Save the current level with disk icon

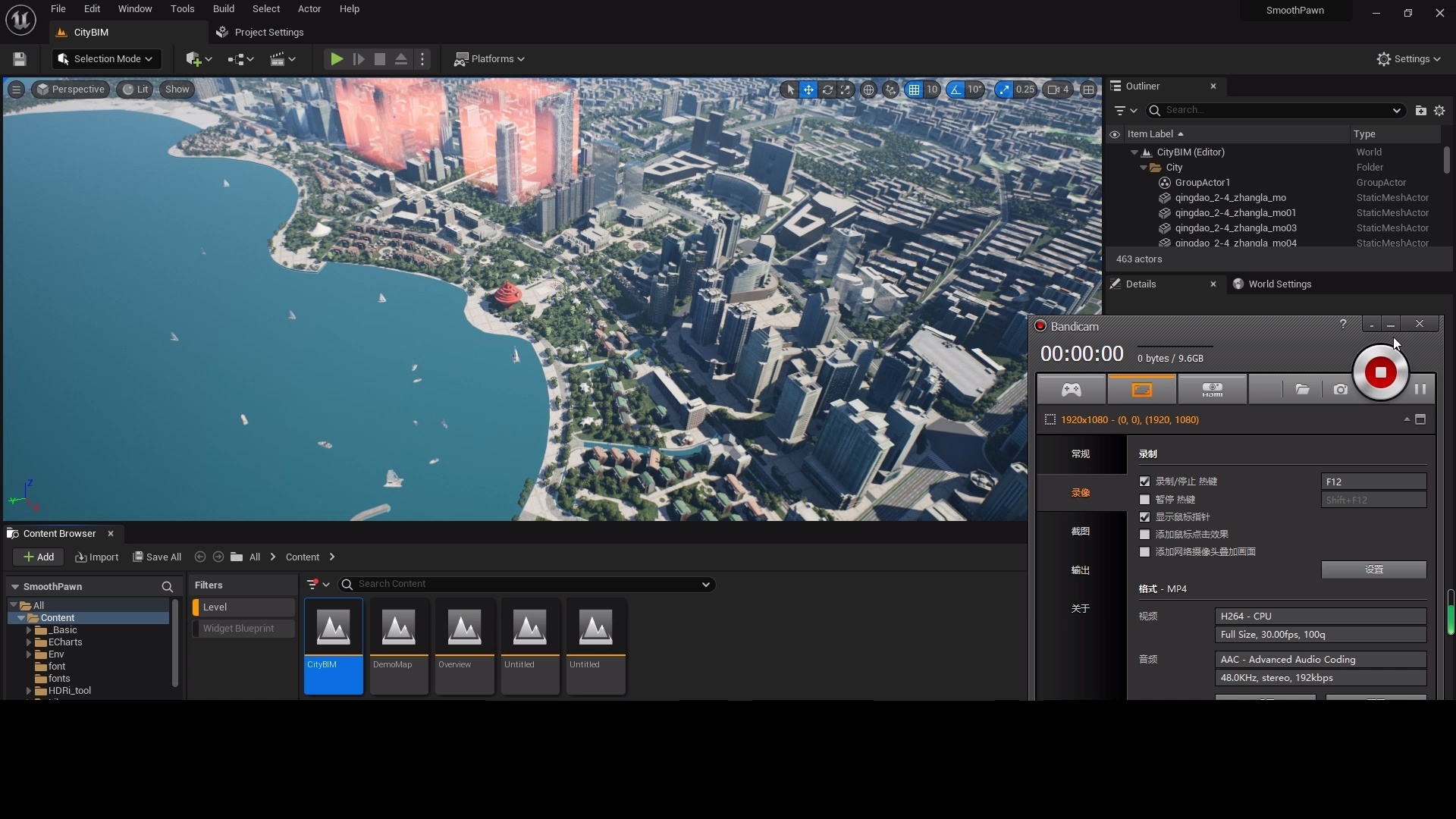(x=20, y=59)
